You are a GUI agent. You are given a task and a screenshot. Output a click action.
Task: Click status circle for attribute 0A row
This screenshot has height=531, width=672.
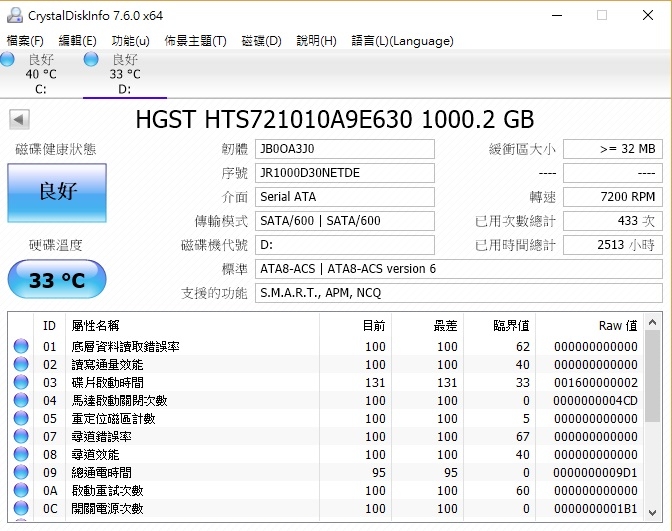tap(21, 490)
